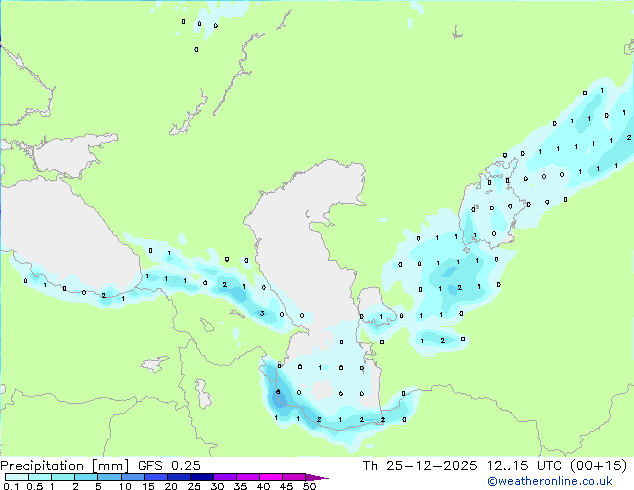Click the 'GFS 0.25' model label
Screen dimensions: 634x490
coord(169,466)
